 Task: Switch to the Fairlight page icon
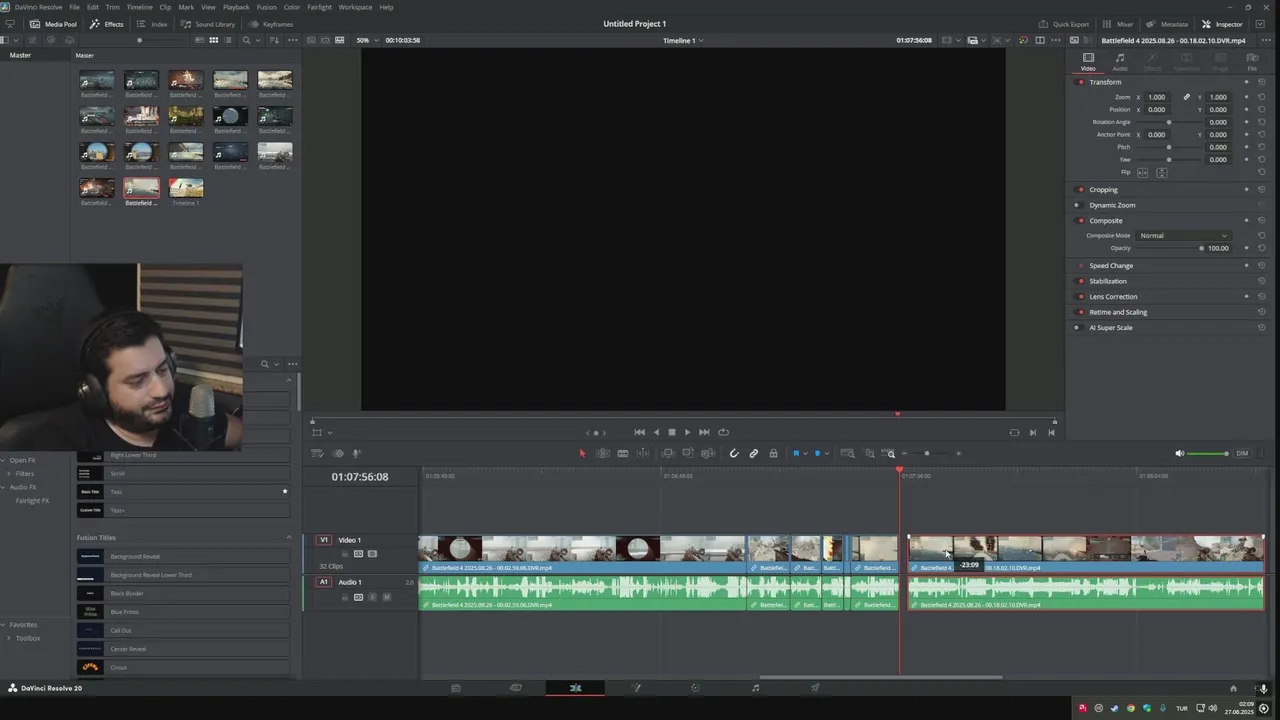pyautogui.click(x=755, y=688)
